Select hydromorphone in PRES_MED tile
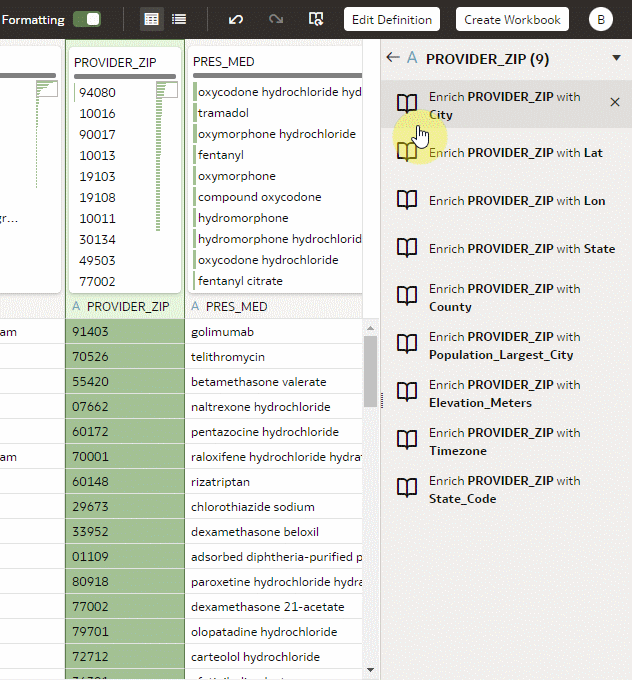632x680 pixels. pos(243,218)
